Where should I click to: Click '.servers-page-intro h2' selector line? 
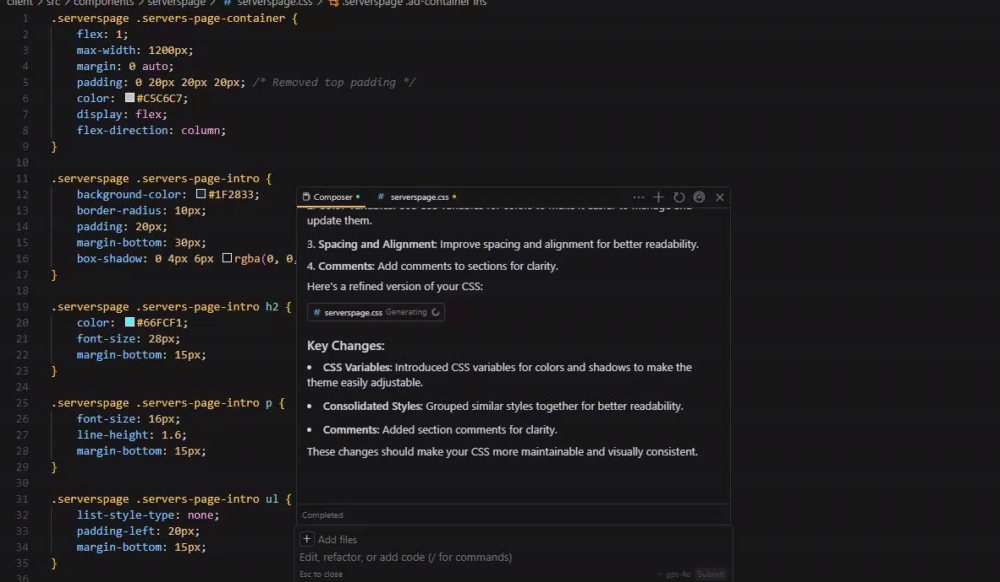click(x=171, y=307)
